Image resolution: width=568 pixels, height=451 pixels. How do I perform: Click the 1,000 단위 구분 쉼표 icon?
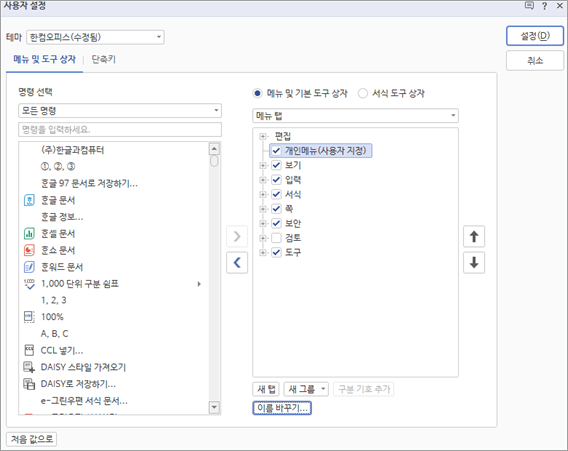point(29,284)
